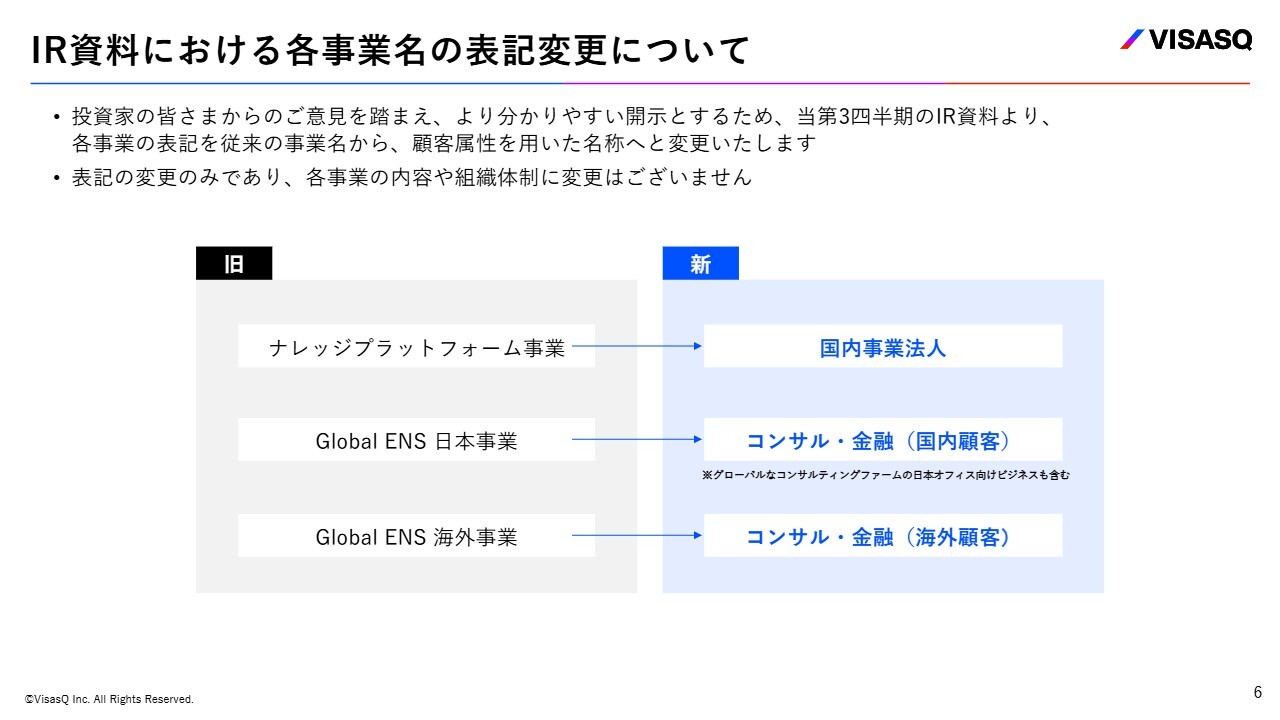The width and height of the screenshot is (1280, 720).
Task: Click the Global ENS 海外事業 box
Action: pos(416,536)
